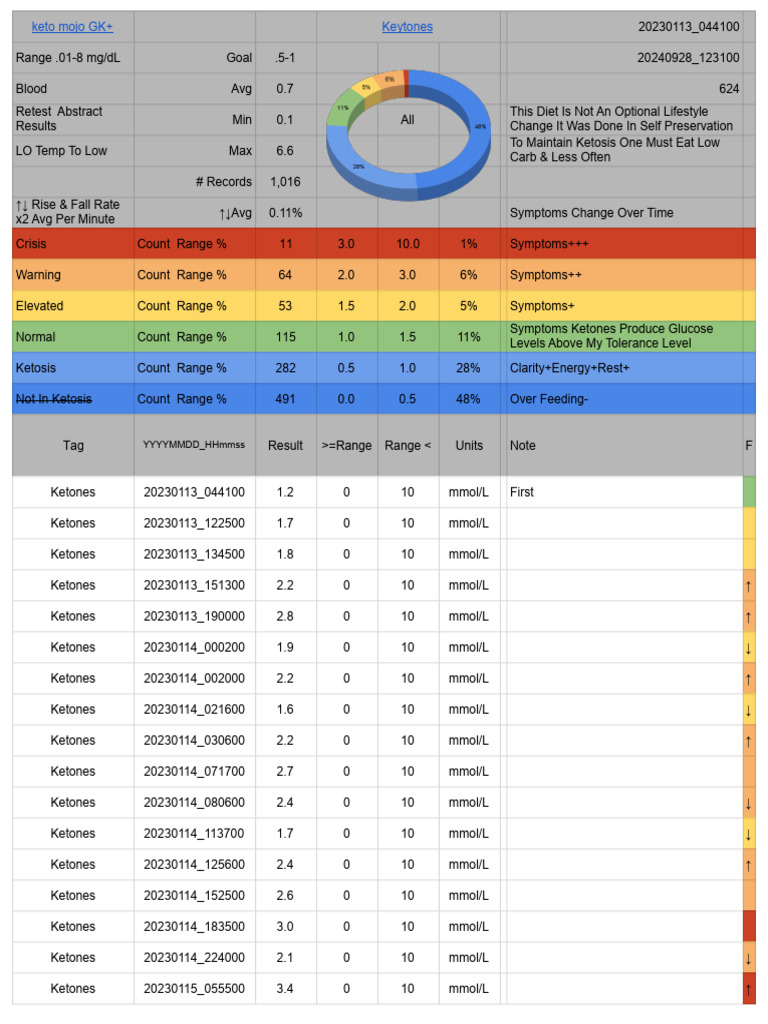Select the "First" note cell
The height and width of the screenshot is (1024, 768).
tap(625, 492)
